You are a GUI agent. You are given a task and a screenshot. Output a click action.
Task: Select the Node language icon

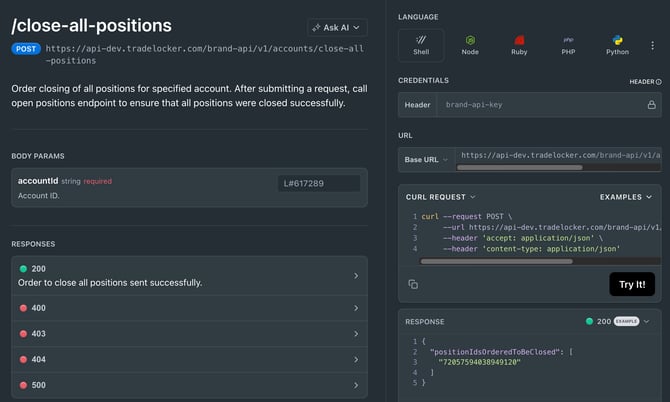[x=470, y=45]
